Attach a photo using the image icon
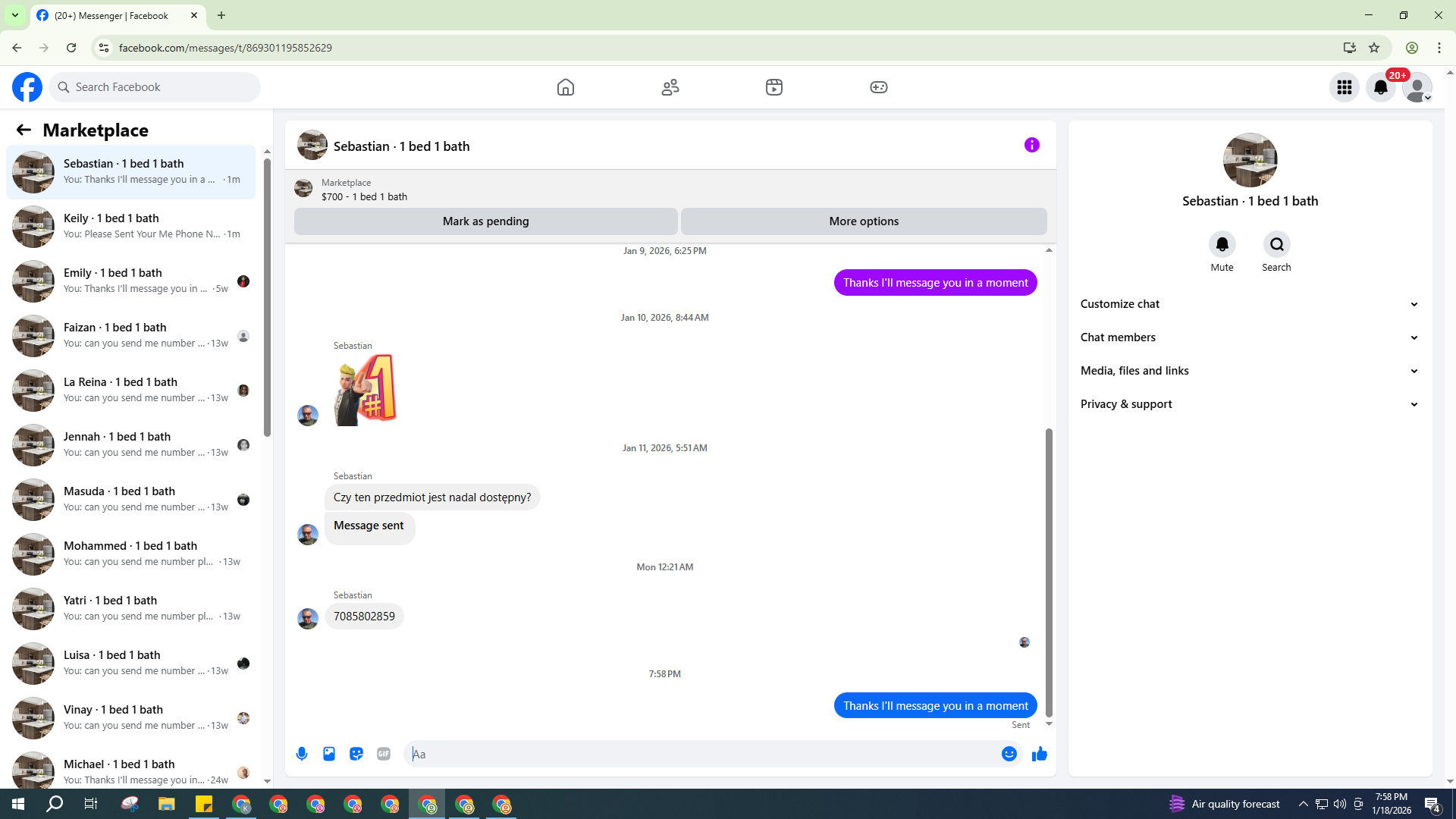1456x819 pixels. click(x=329, y=754)
